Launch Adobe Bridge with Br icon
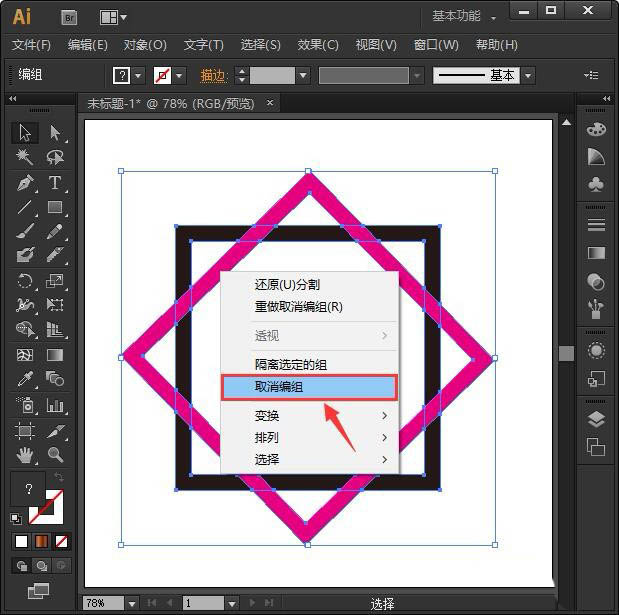Viewport: 619px width, 615px height. [69, 17]
